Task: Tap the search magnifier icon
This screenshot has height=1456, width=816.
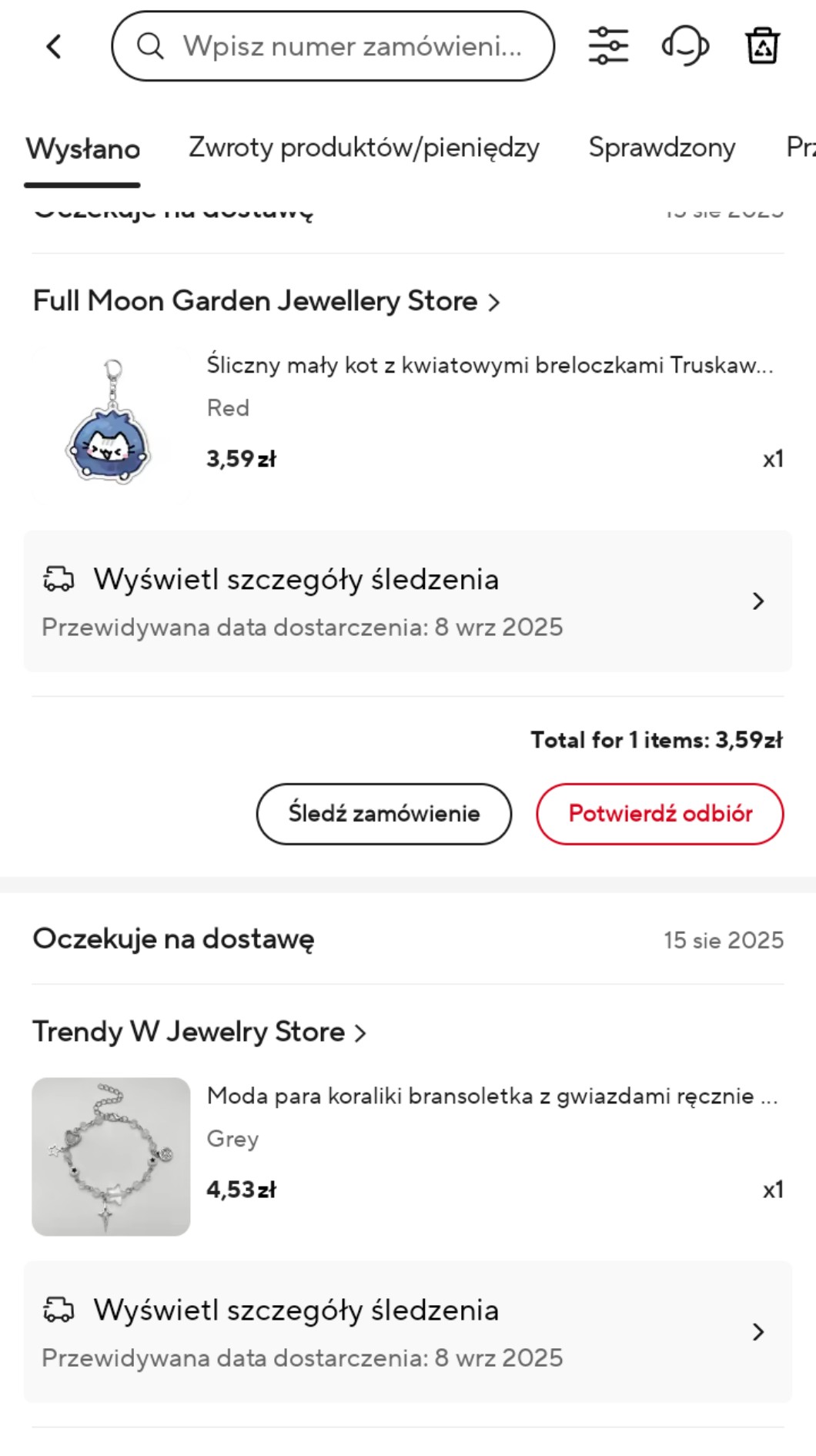Action: [x=150, y=46]
